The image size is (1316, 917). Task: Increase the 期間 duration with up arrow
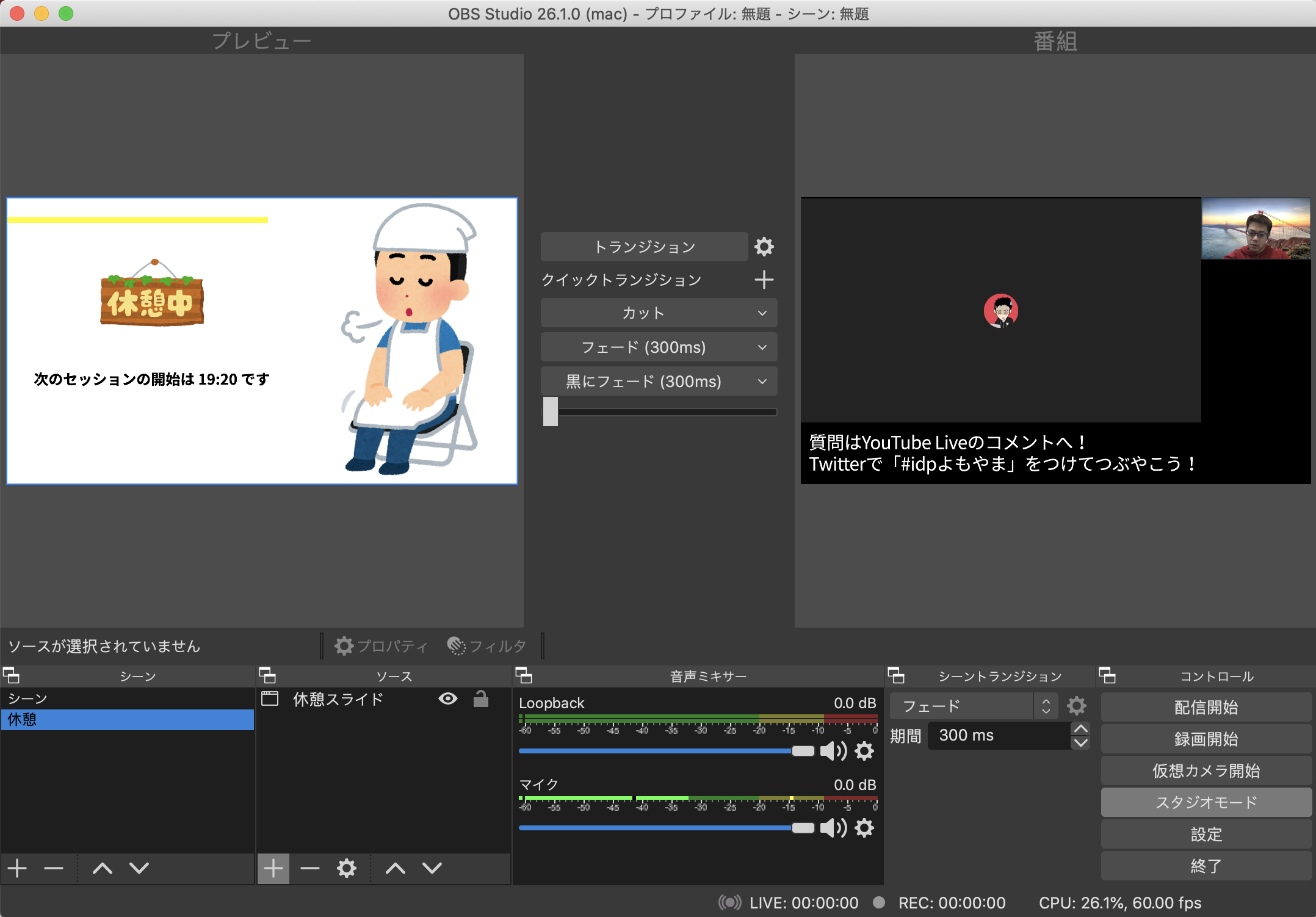1080,729
